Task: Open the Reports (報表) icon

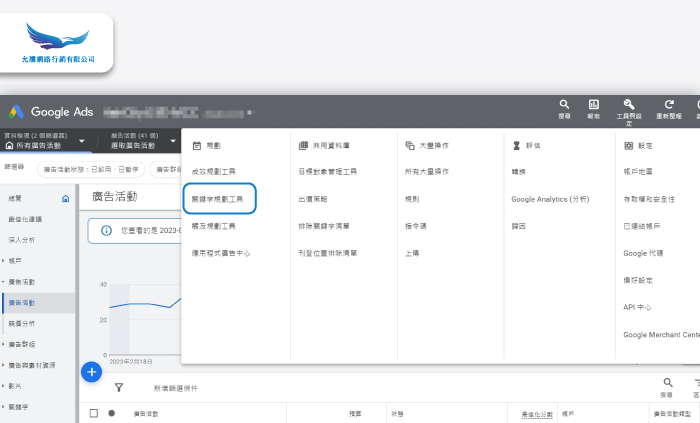Action: [594, 105]
